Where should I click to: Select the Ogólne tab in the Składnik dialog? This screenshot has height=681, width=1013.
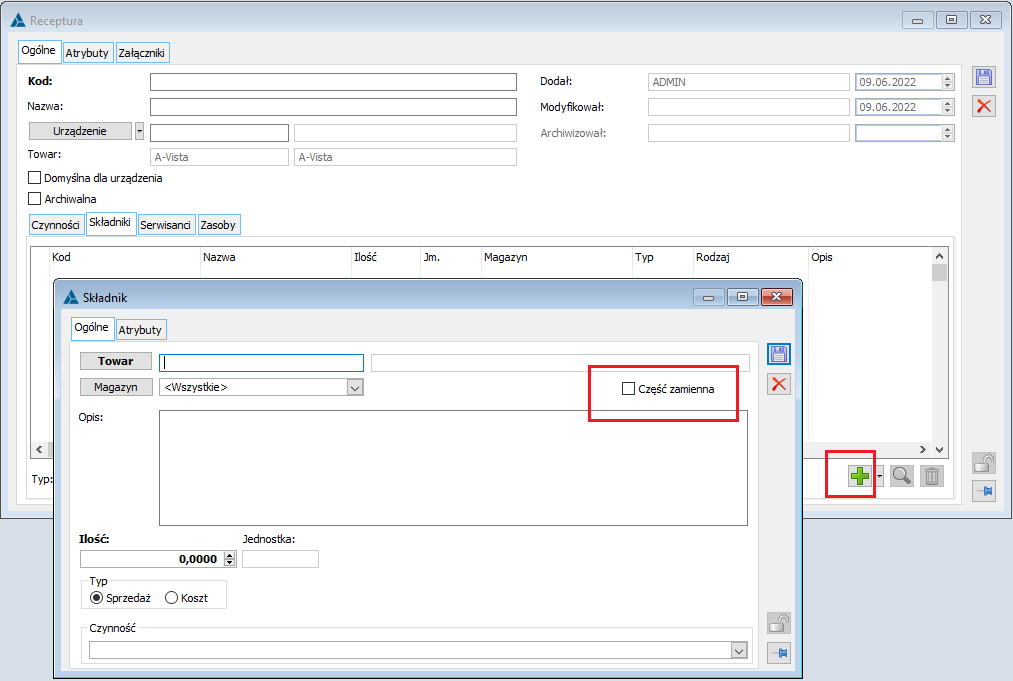92,328
